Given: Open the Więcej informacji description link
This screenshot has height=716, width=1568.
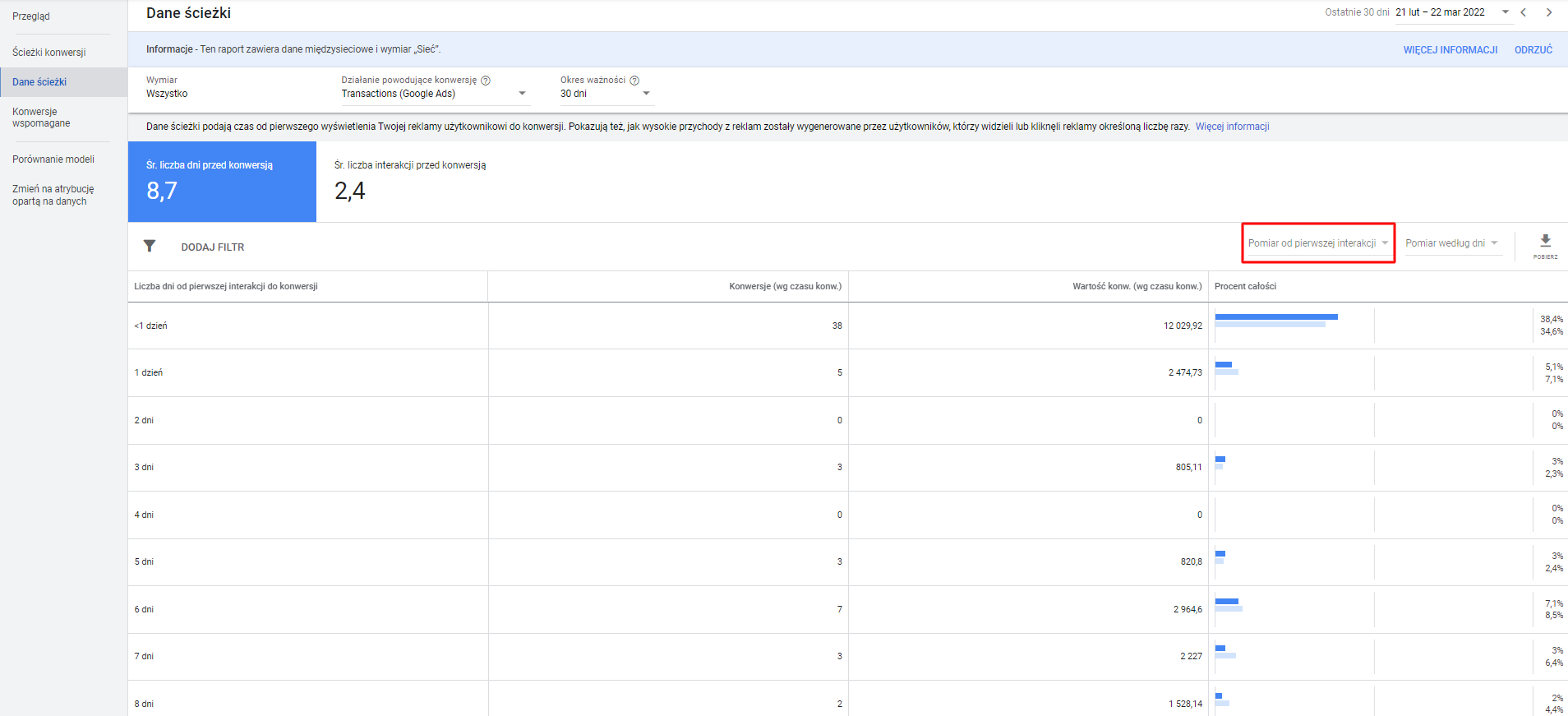Looking at the screenshot, I should coord(1232,127).
